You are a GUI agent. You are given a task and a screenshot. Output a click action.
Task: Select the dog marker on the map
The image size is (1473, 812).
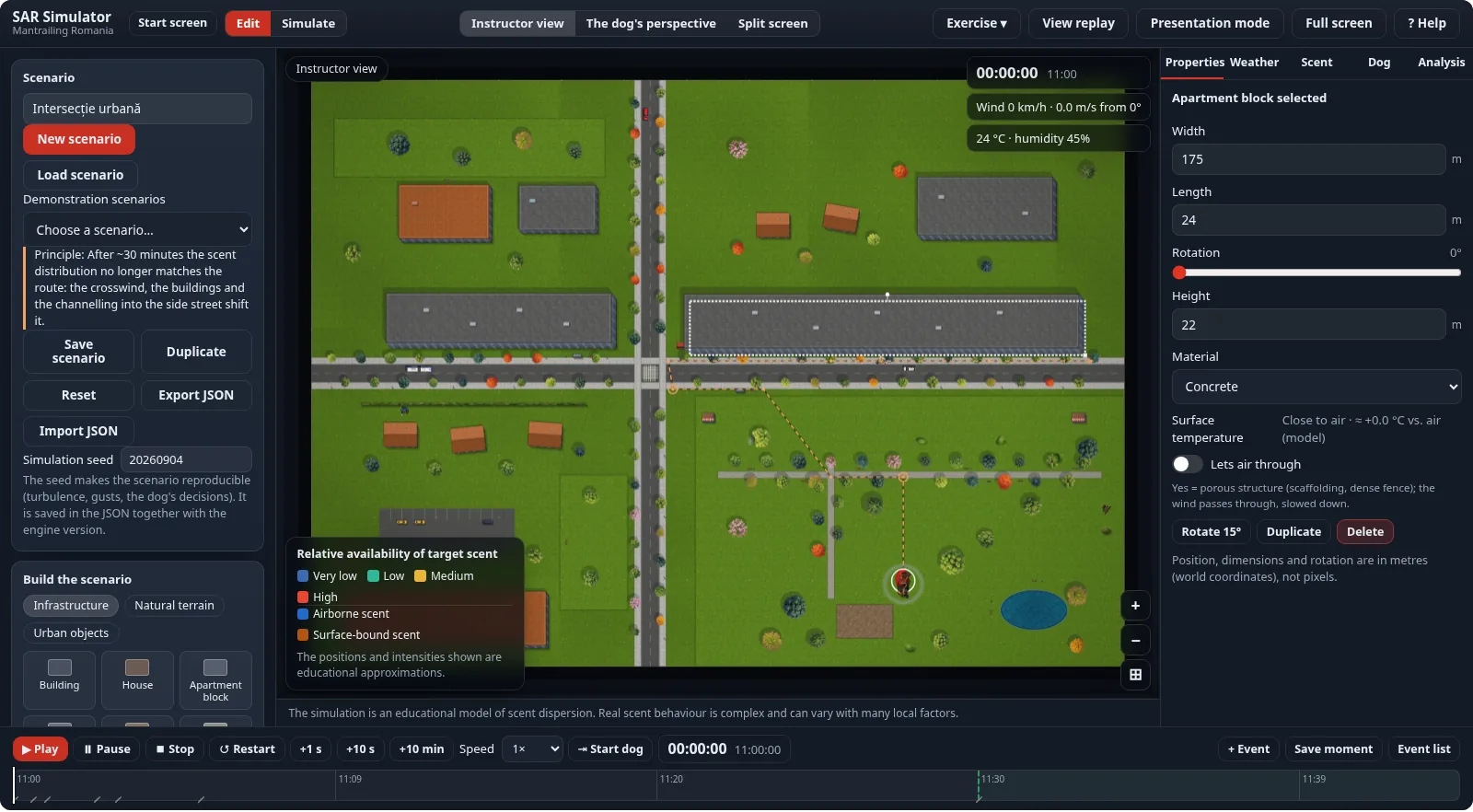coord(903,582)
